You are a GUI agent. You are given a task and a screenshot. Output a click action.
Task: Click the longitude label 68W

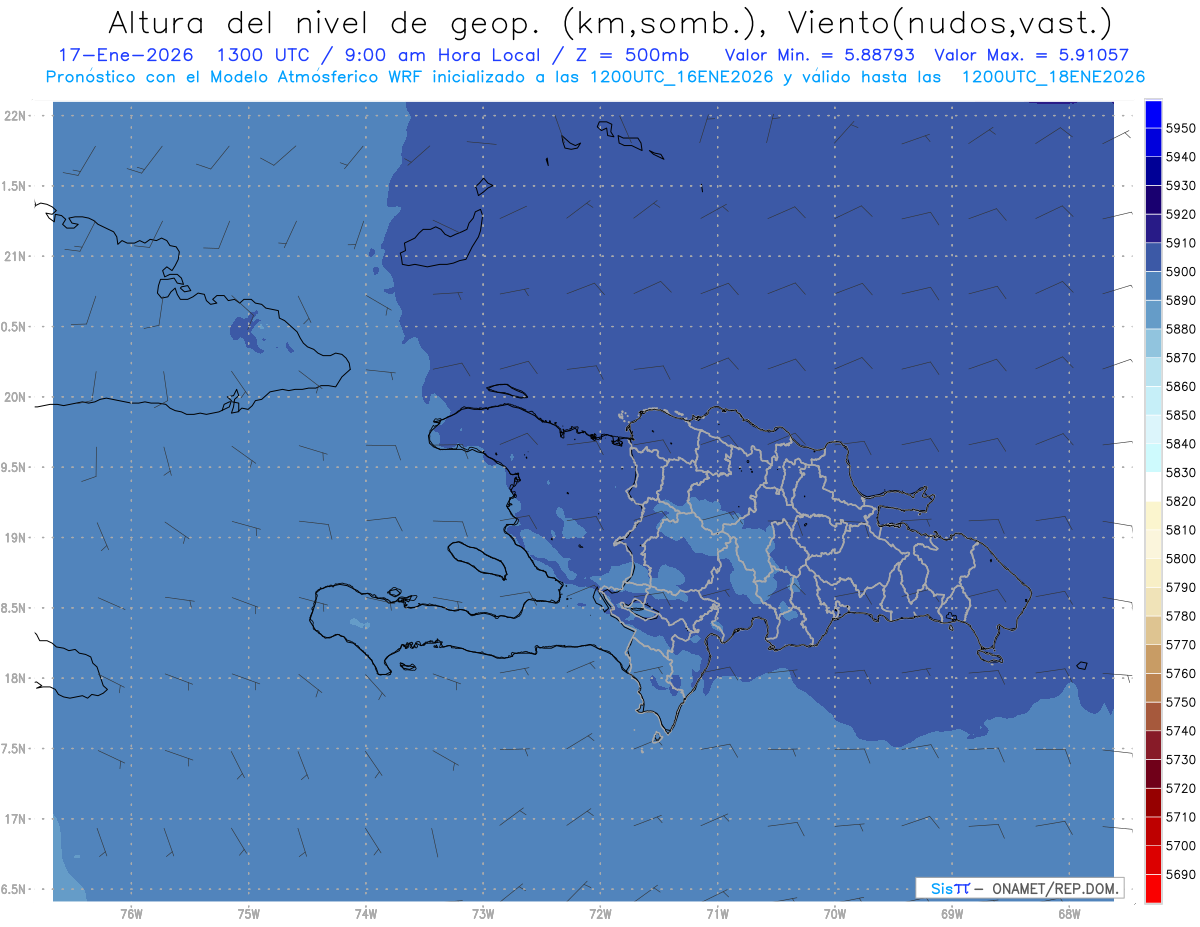click(x=1069, y=914)
